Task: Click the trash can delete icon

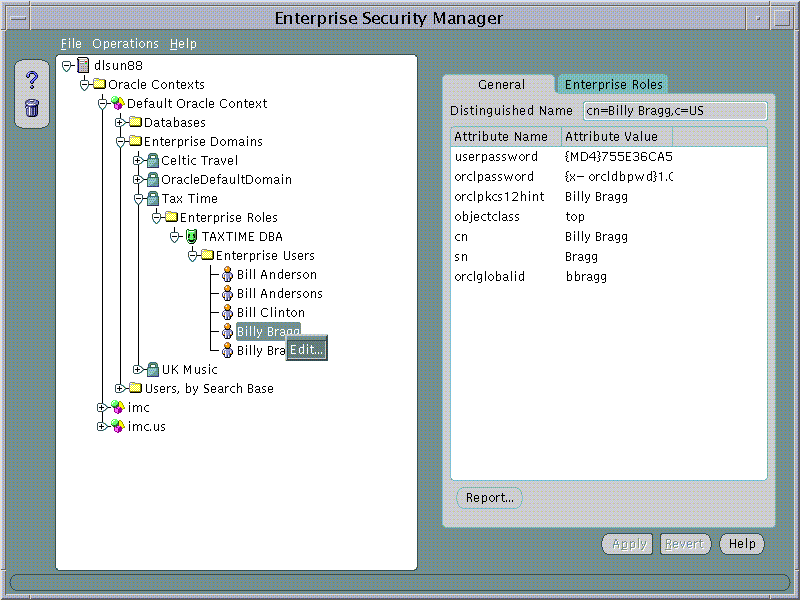Action: [x=32, y=108]
